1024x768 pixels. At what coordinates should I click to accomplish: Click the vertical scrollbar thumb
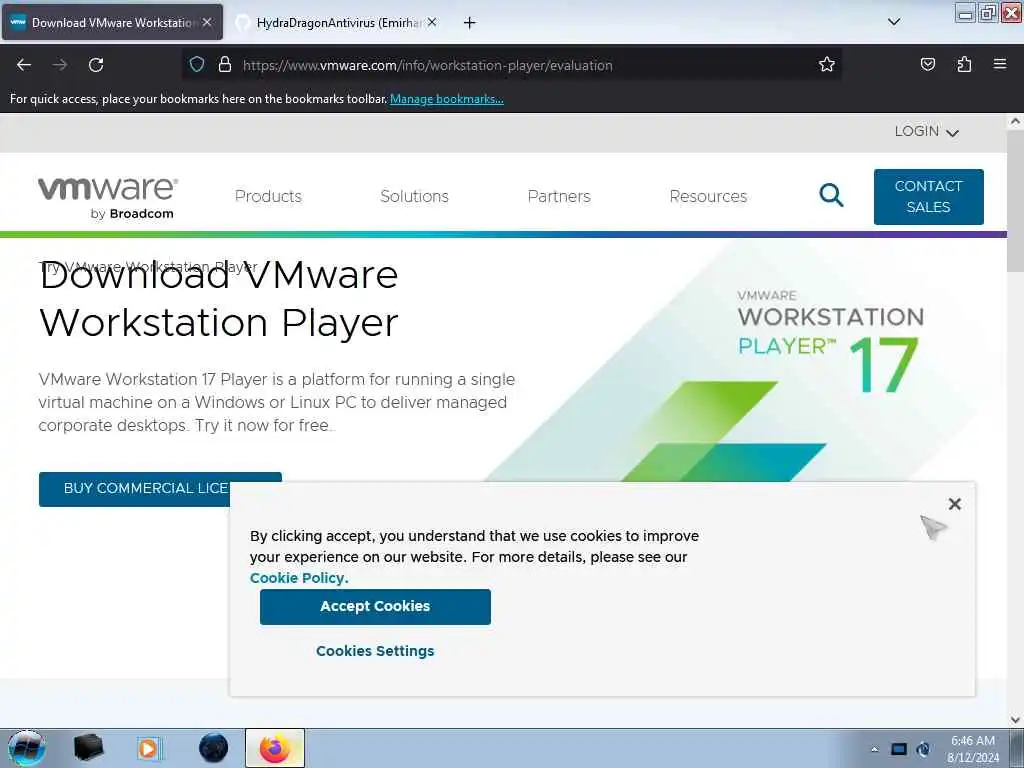pyautogui.click(x=1015, y=200)
